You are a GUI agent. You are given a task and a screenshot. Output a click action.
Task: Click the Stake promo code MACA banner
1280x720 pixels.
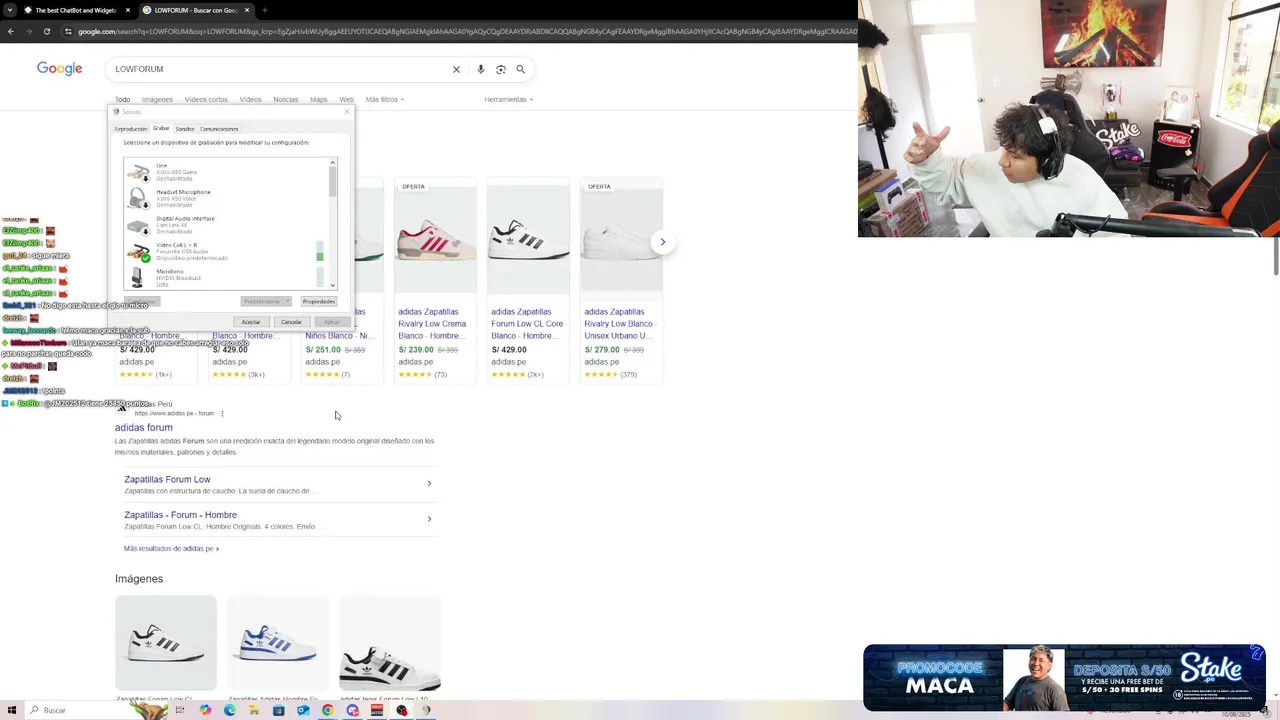(1065, 678)
